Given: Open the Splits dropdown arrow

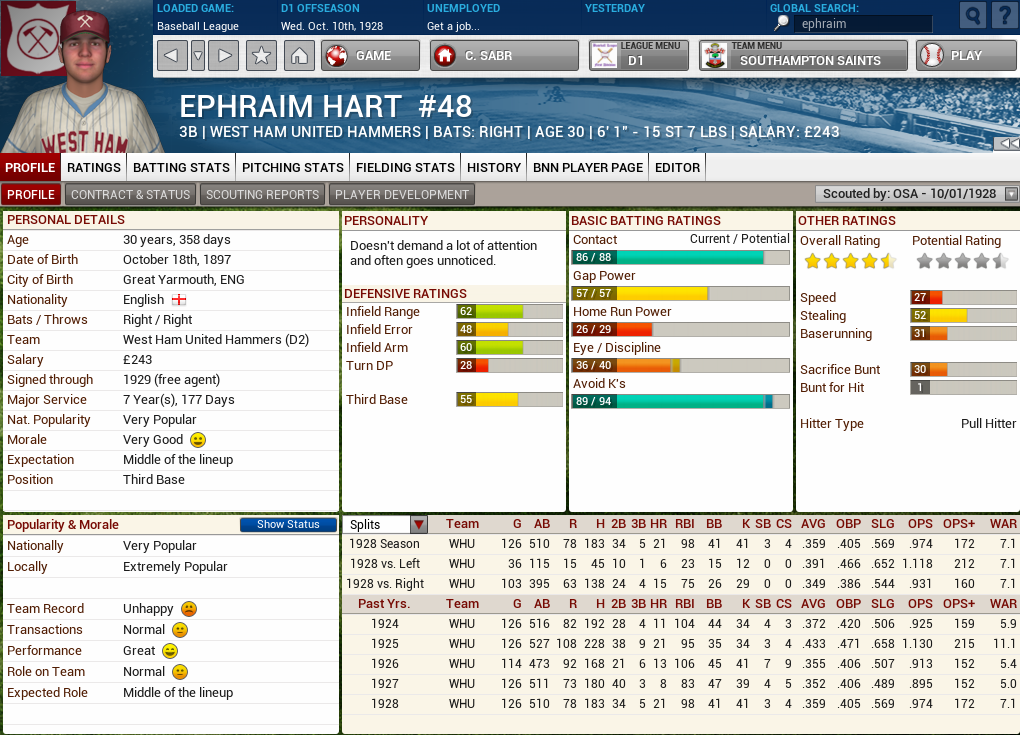Looking at the screenshot, I should click(x=418, y=524).
